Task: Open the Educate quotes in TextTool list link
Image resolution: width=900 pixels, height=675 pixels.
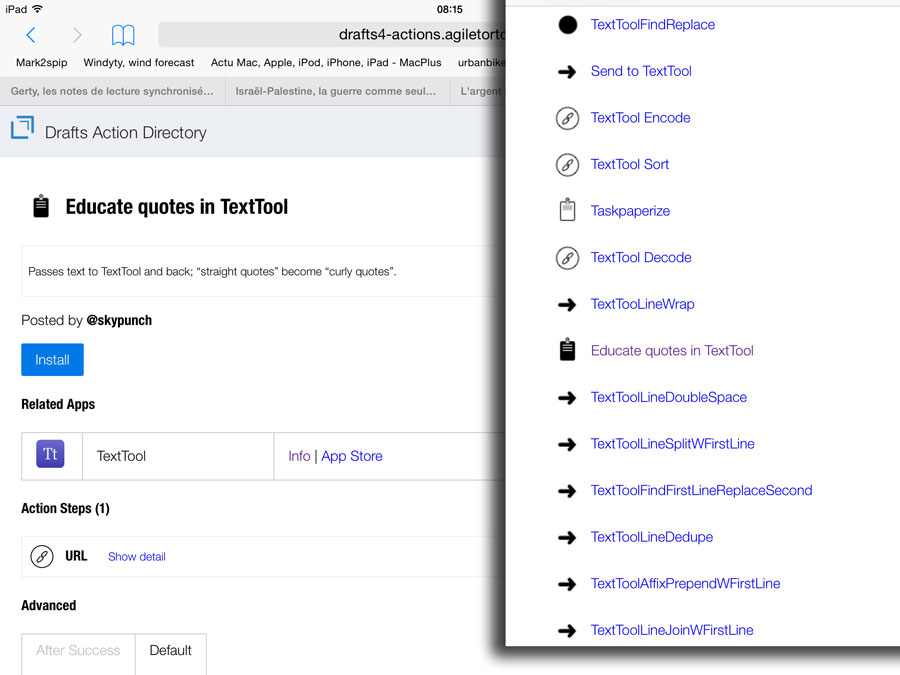Action: (672, 351)
